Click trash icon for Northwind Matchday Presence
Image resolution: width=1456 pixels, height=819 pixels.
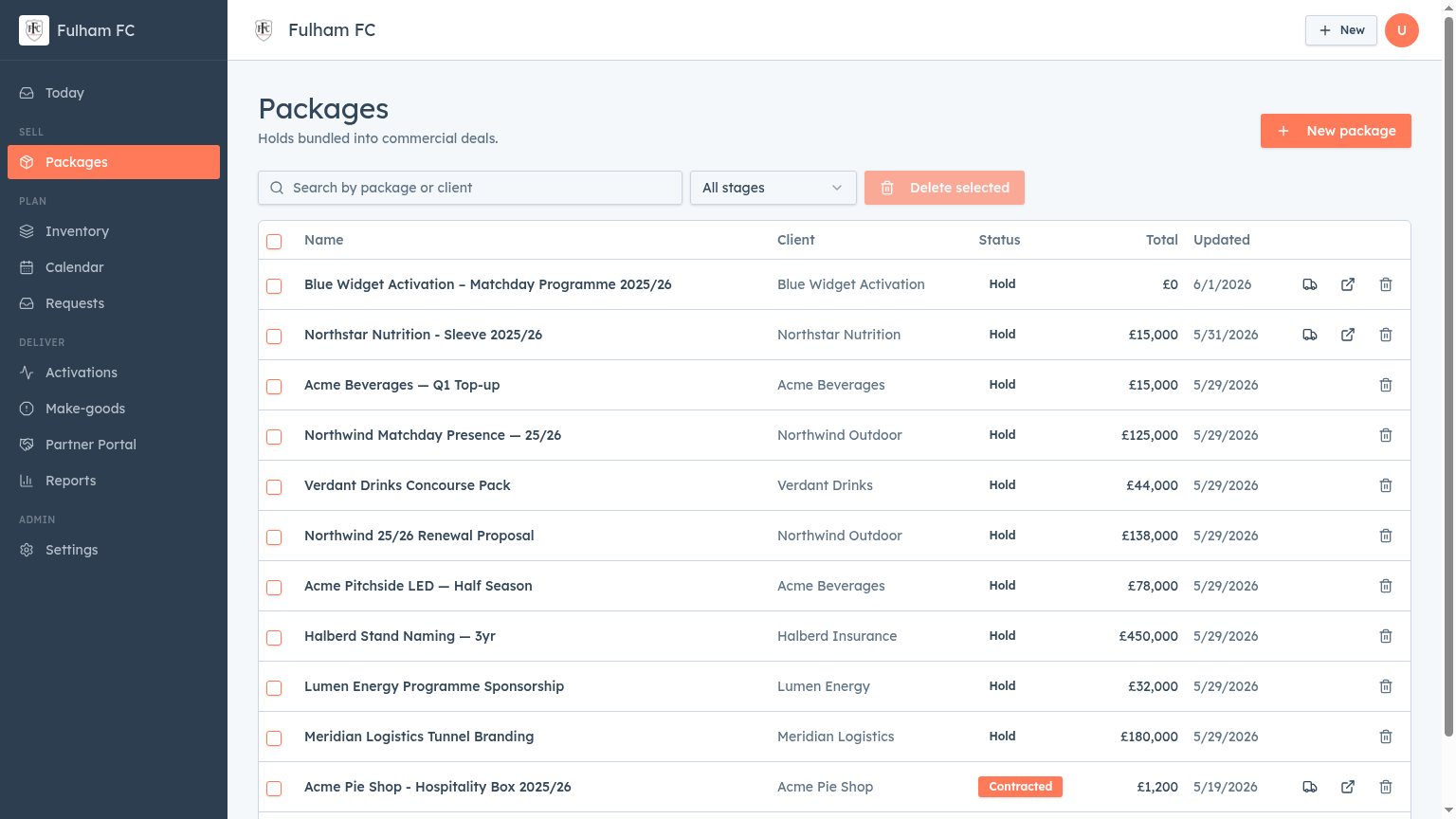click(x=1386, y=435)
